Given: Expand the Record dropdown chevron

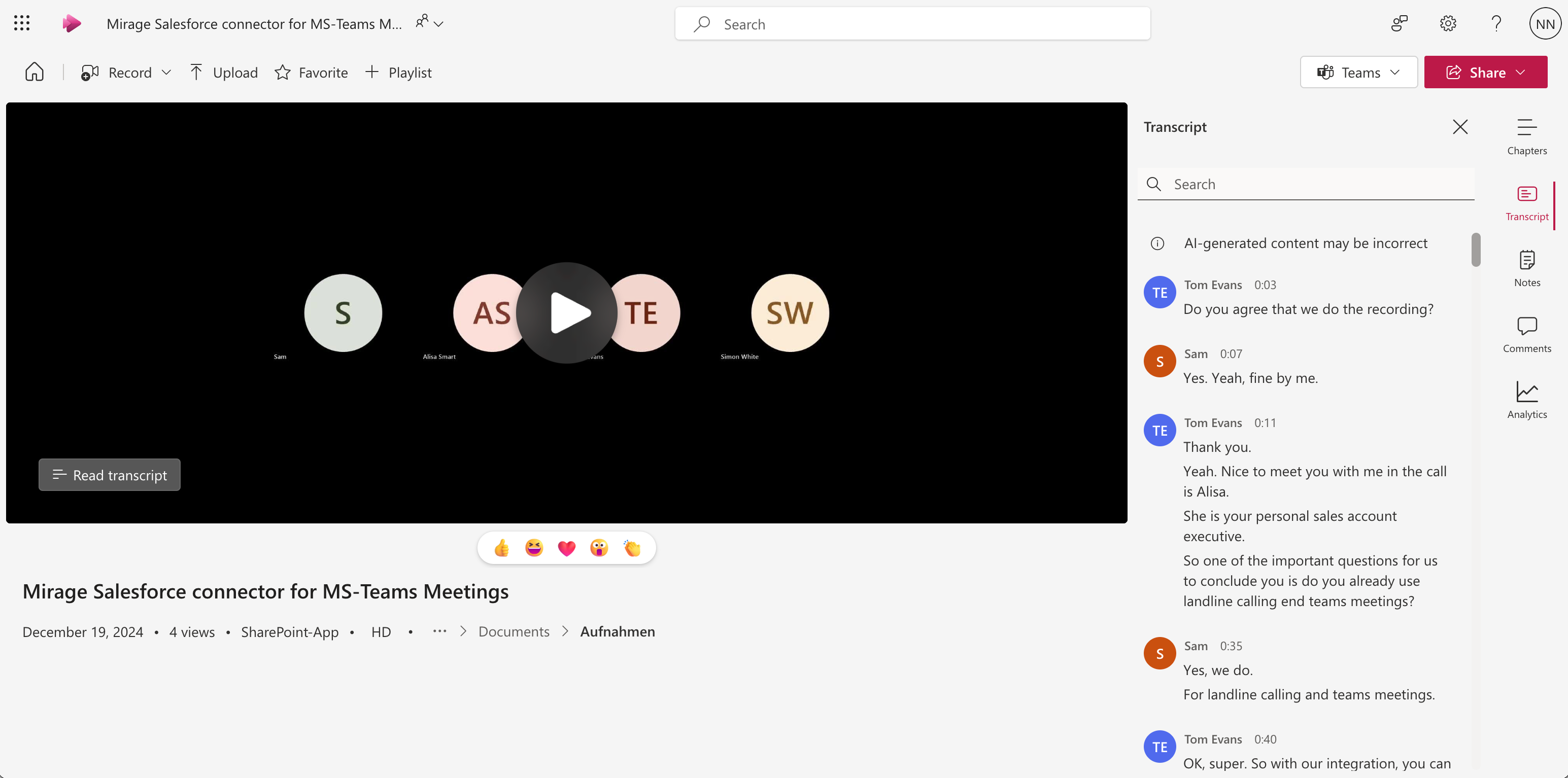Looking at the screenshot, I should 166,73.
